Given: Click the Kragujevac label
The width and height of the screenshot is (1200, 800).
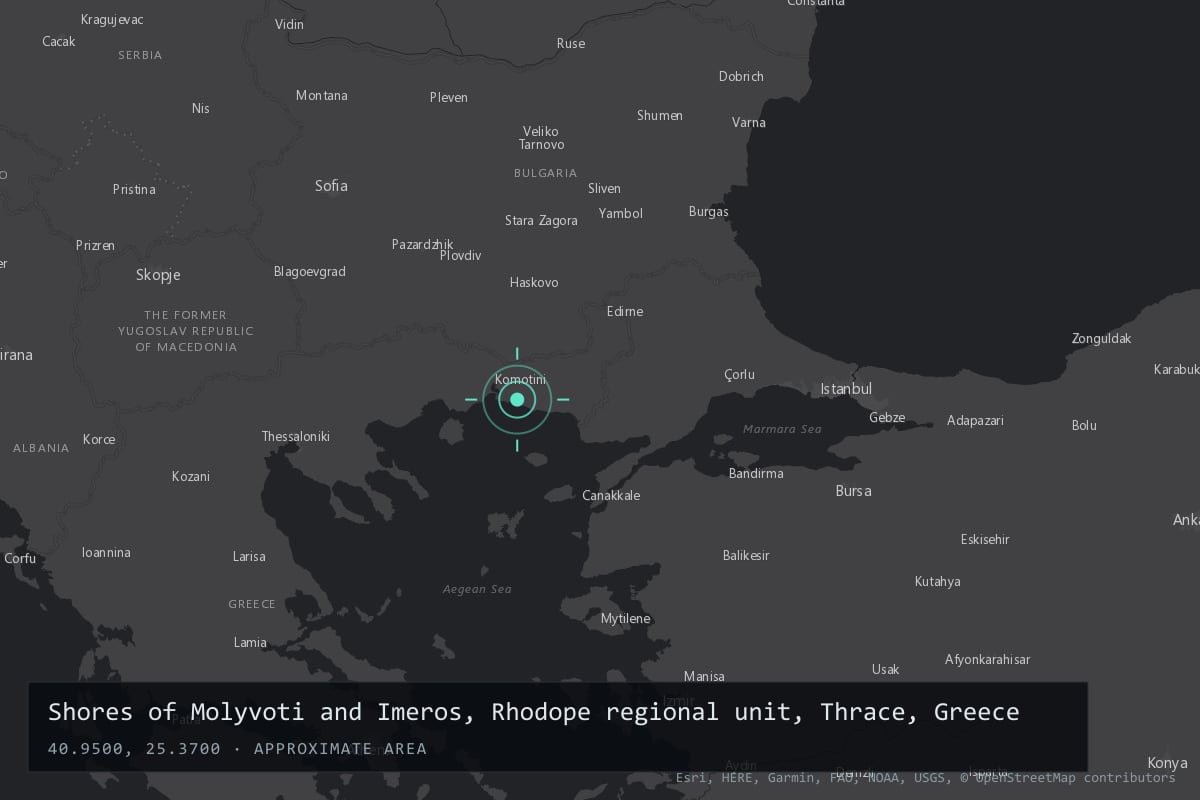Looking at the screenshot, I should click(112, 20).
